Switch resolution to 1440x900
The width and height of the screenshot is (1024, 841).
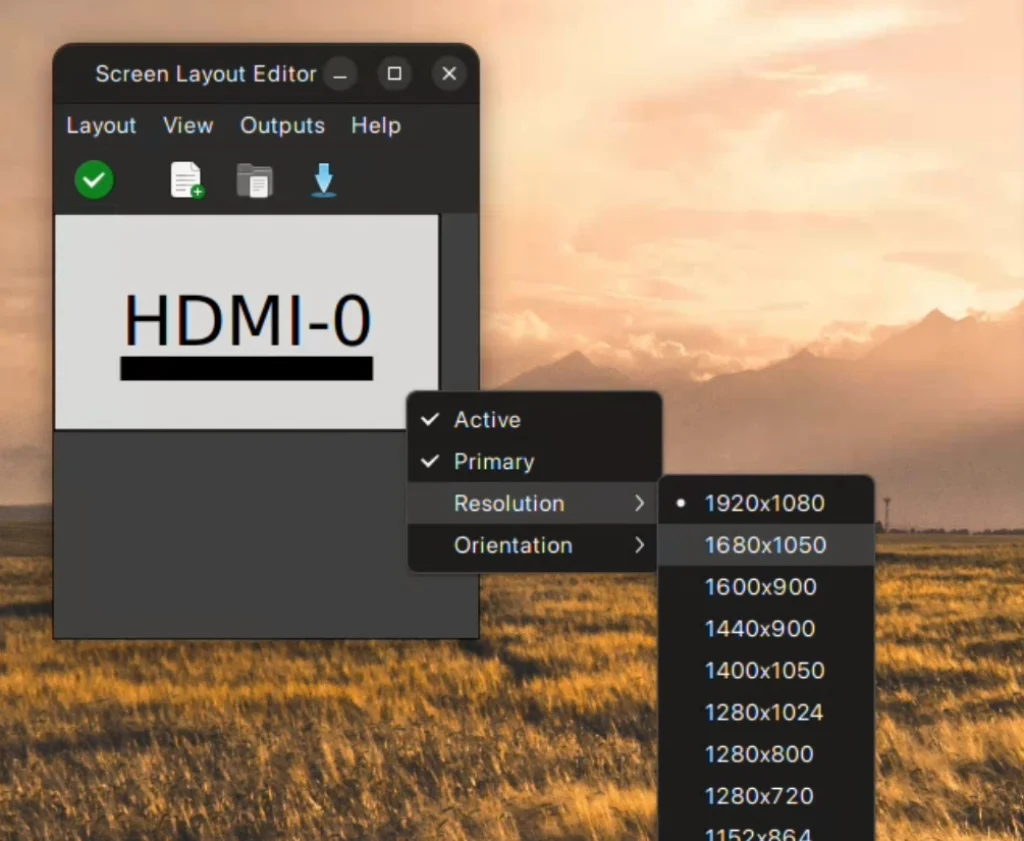pos(758,629)
